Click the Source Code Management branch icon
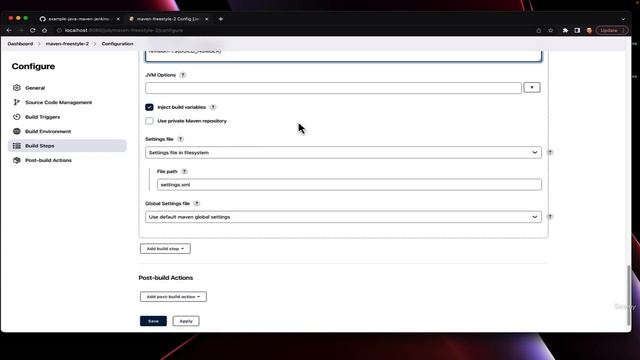The height and width of the screenshot is (360, 640). point(17,102)
